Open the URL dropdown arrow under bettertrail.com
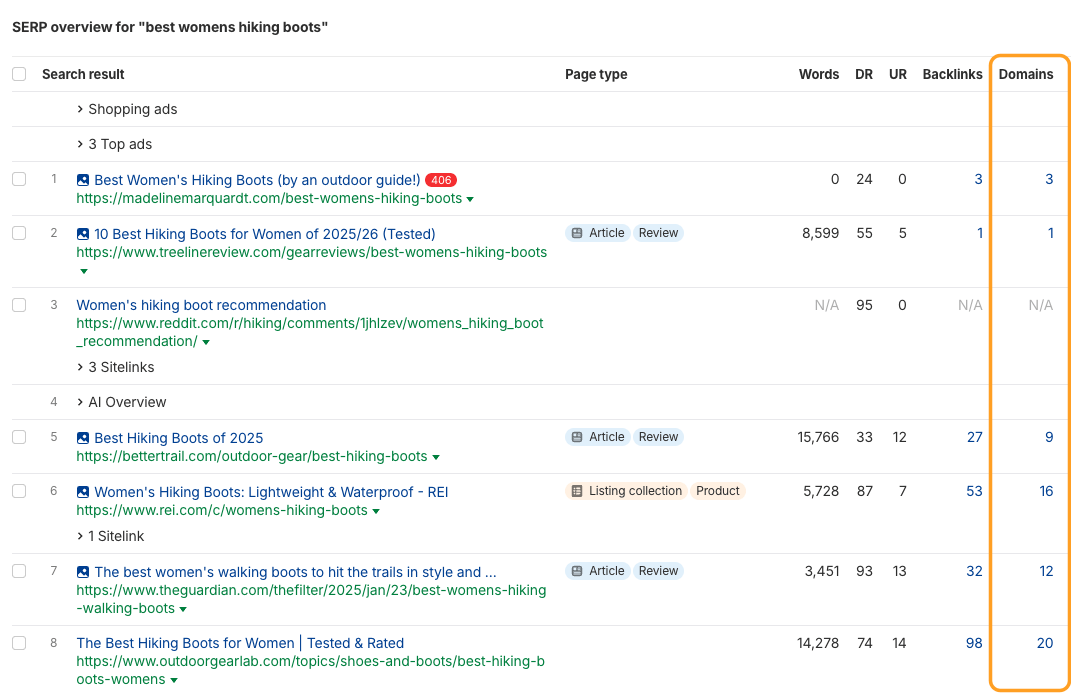 tap(436, 457)
